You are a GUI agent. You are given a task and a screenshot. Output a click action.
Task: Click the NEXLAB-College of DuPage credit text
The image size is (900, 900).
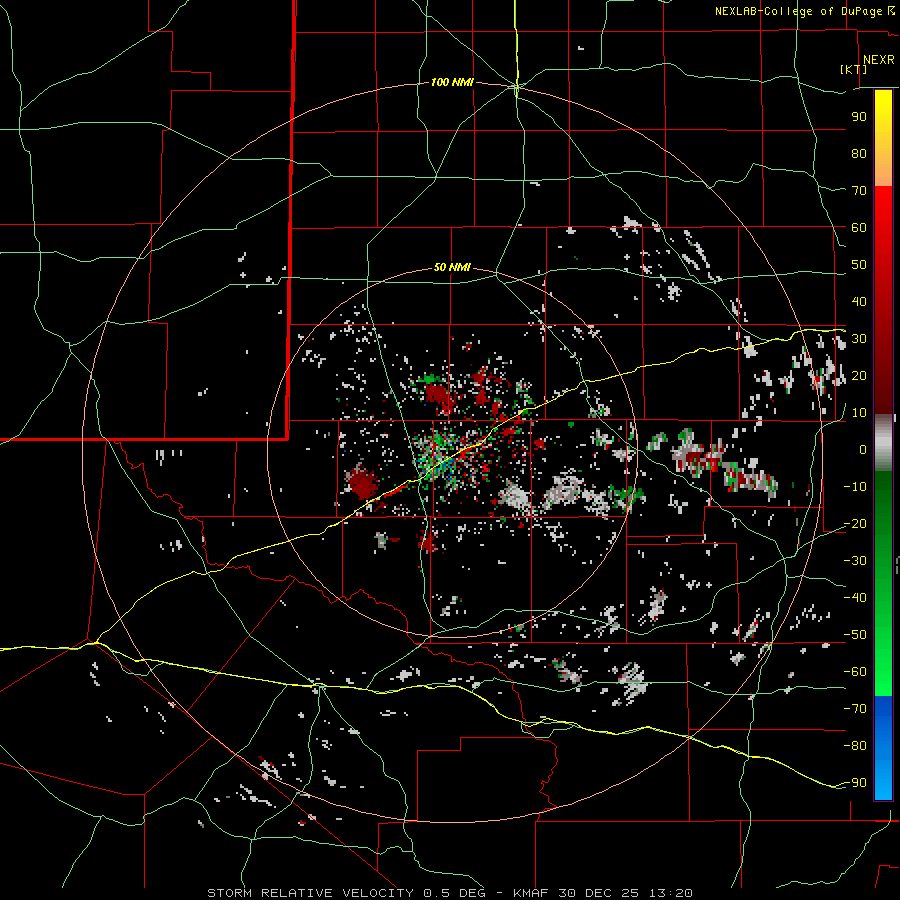pos(799,11)
